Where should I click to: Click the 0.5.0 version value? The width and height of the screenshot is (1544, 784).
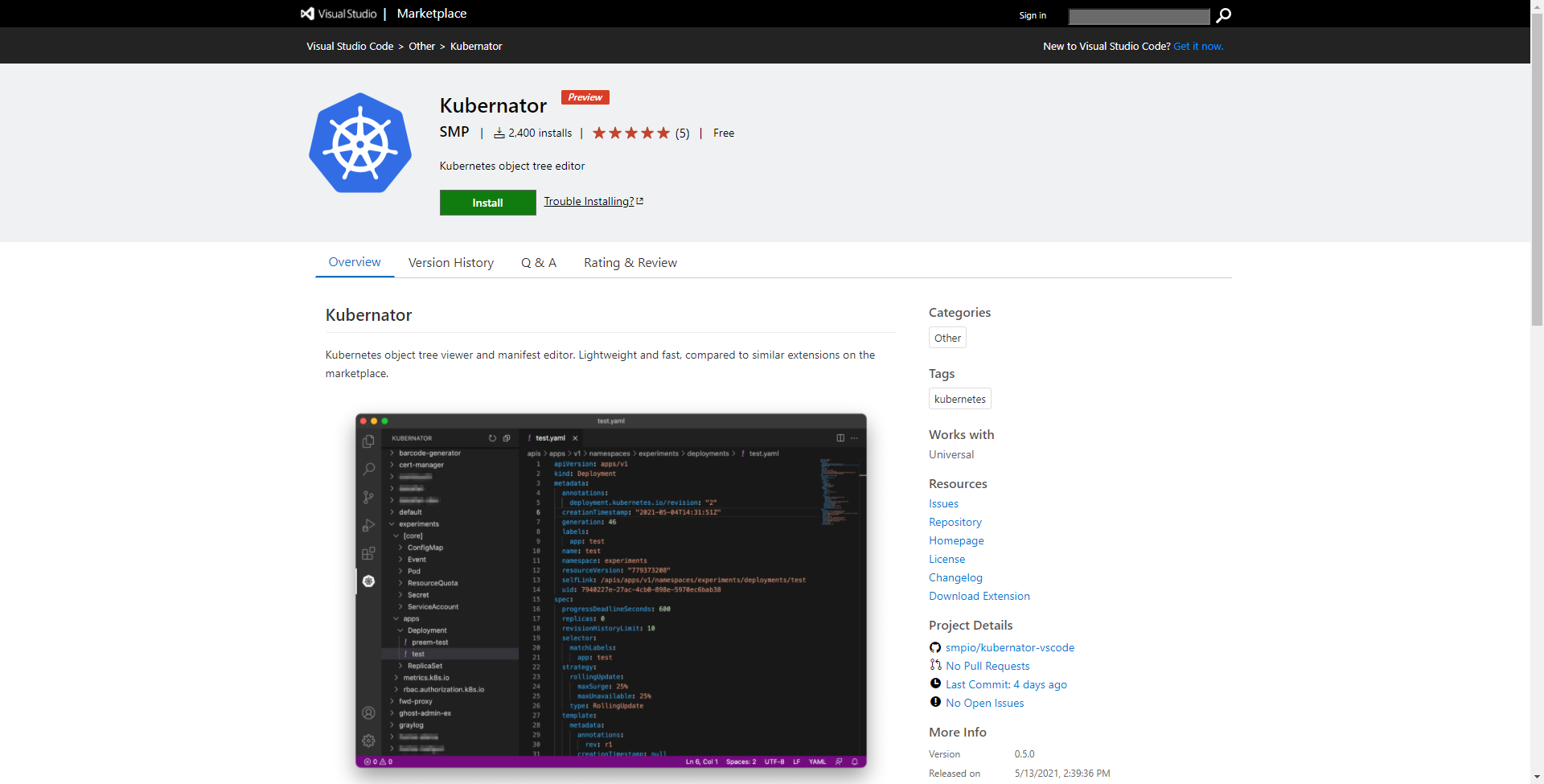[1025, 754]
